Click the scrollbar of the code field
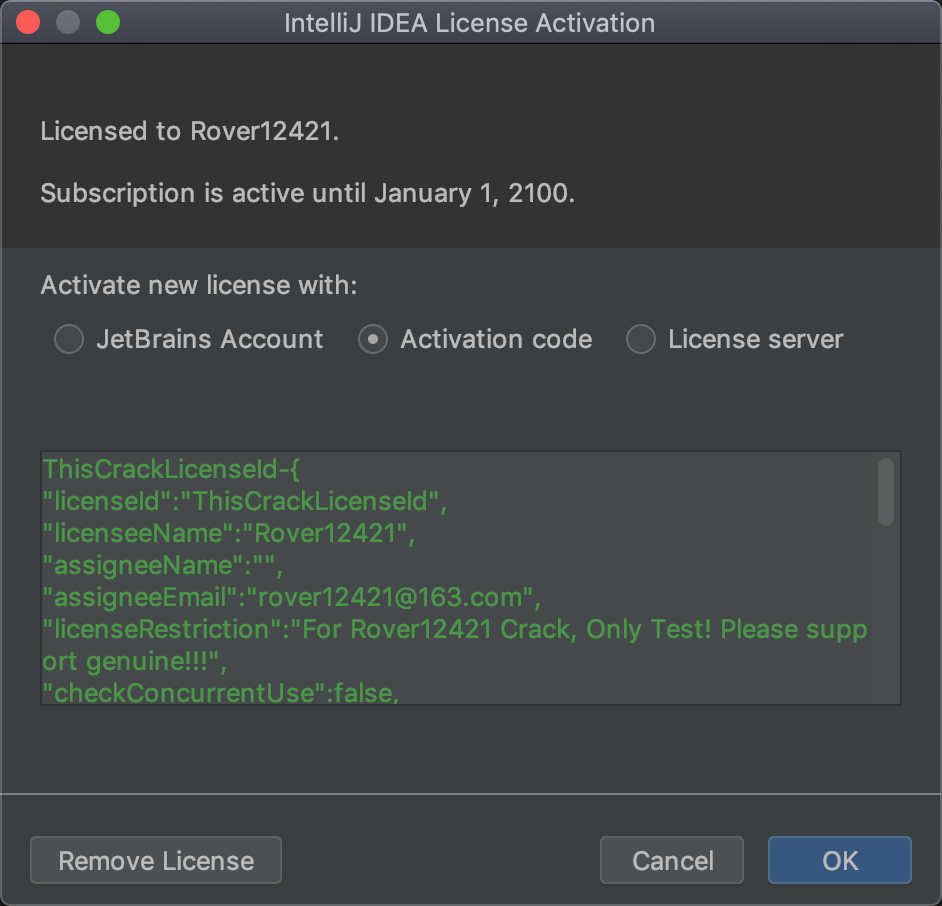The width and height of the screenshot is (942, 906). pos(885,490)
